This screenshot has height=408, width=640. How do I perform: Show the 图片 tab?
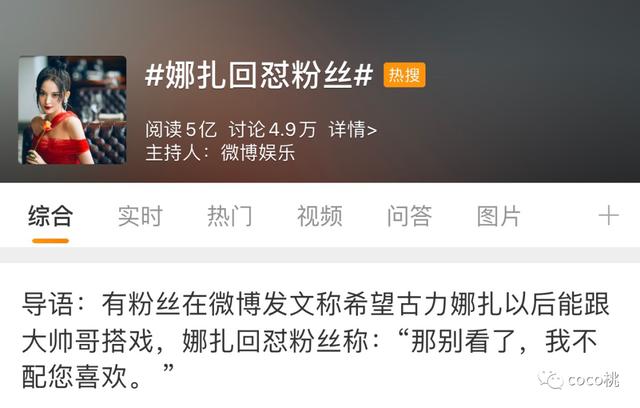point(499,216)
